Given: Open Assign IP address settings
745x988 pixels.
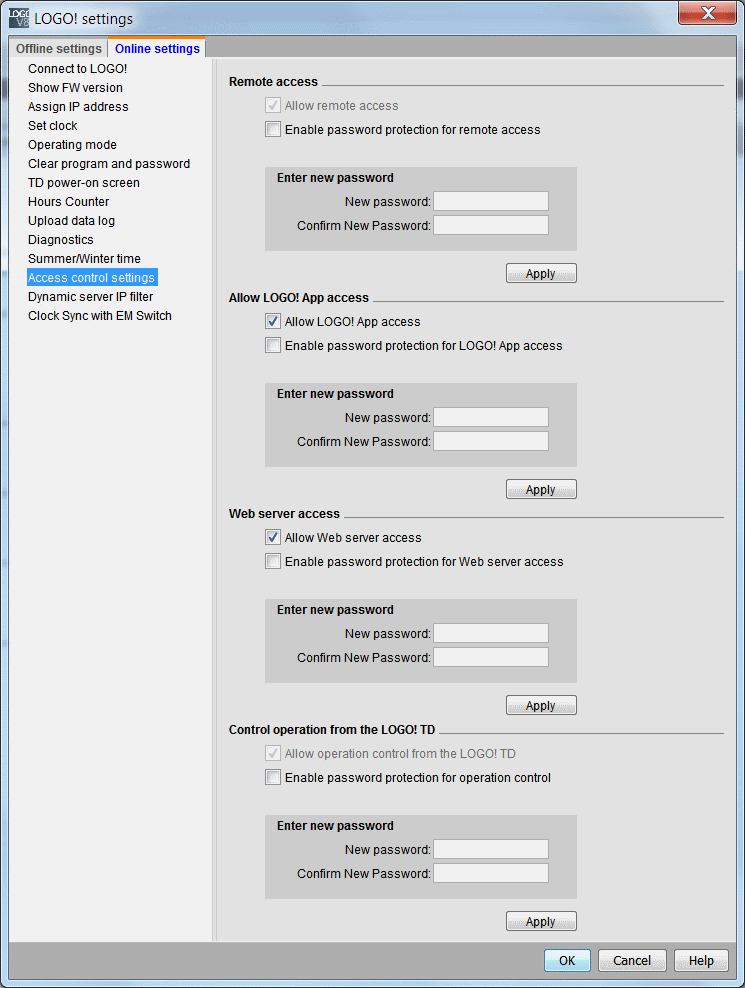Looking at the screenshot, I should tap(78, 106).
